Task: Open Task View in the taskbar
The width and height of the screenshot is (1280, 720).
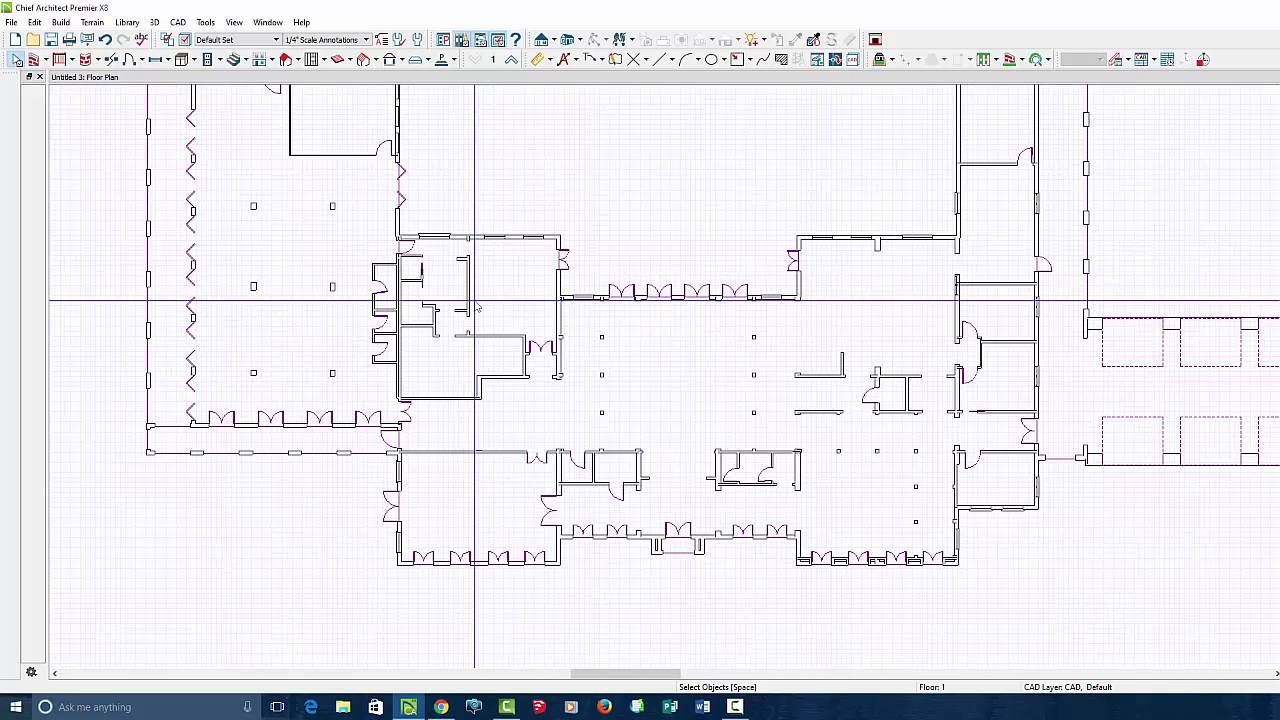Action: point(277,707)
